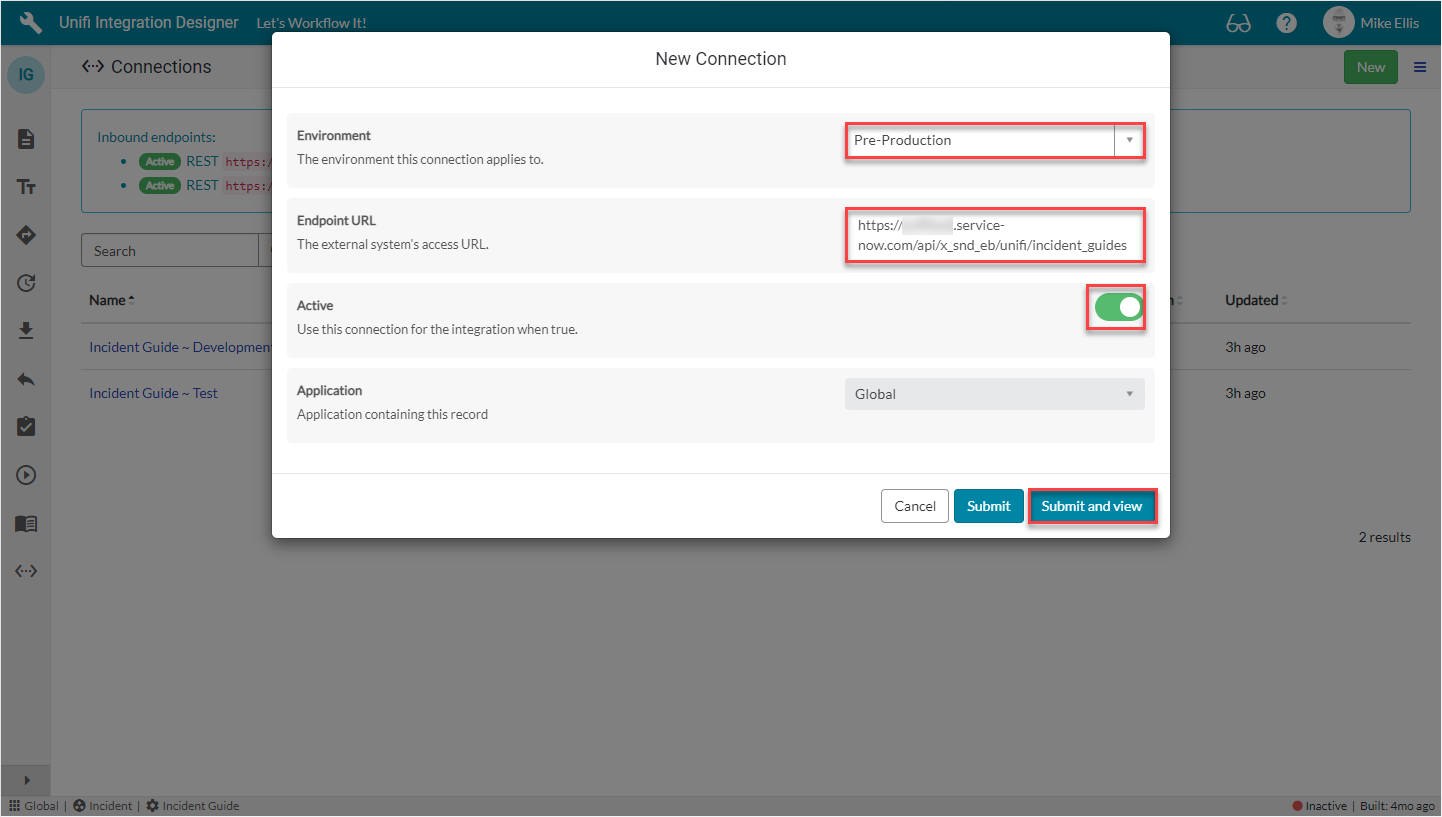The image size is (1442, 817).
Task: Open the Incident Guide ~ Test record
Action: click(x=153, y=392)
